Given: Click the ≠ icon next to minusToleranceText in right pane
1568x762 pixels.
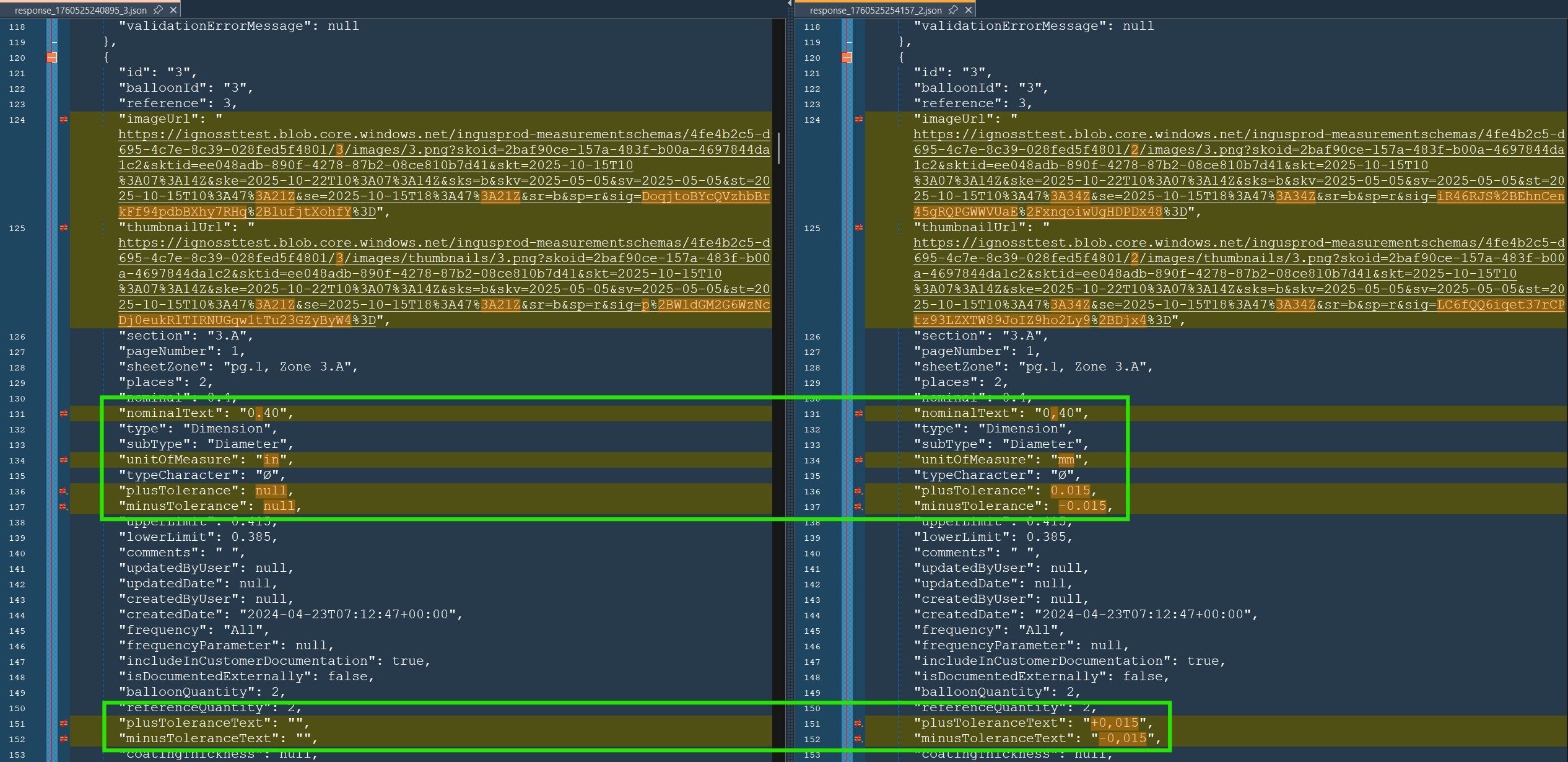Looking at the screenshot, I should click(x=858, y=739).
